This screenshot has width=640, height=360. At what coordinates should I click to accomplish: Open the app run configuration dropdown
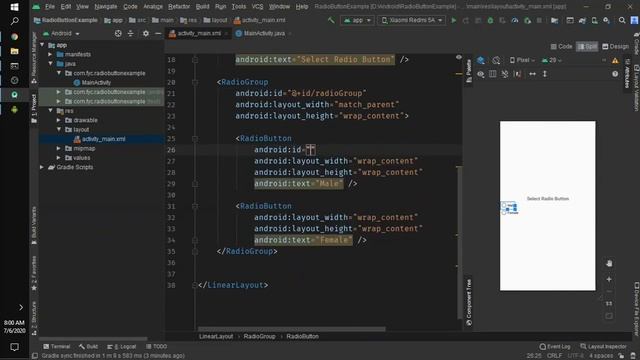click(x=357, y=20)
